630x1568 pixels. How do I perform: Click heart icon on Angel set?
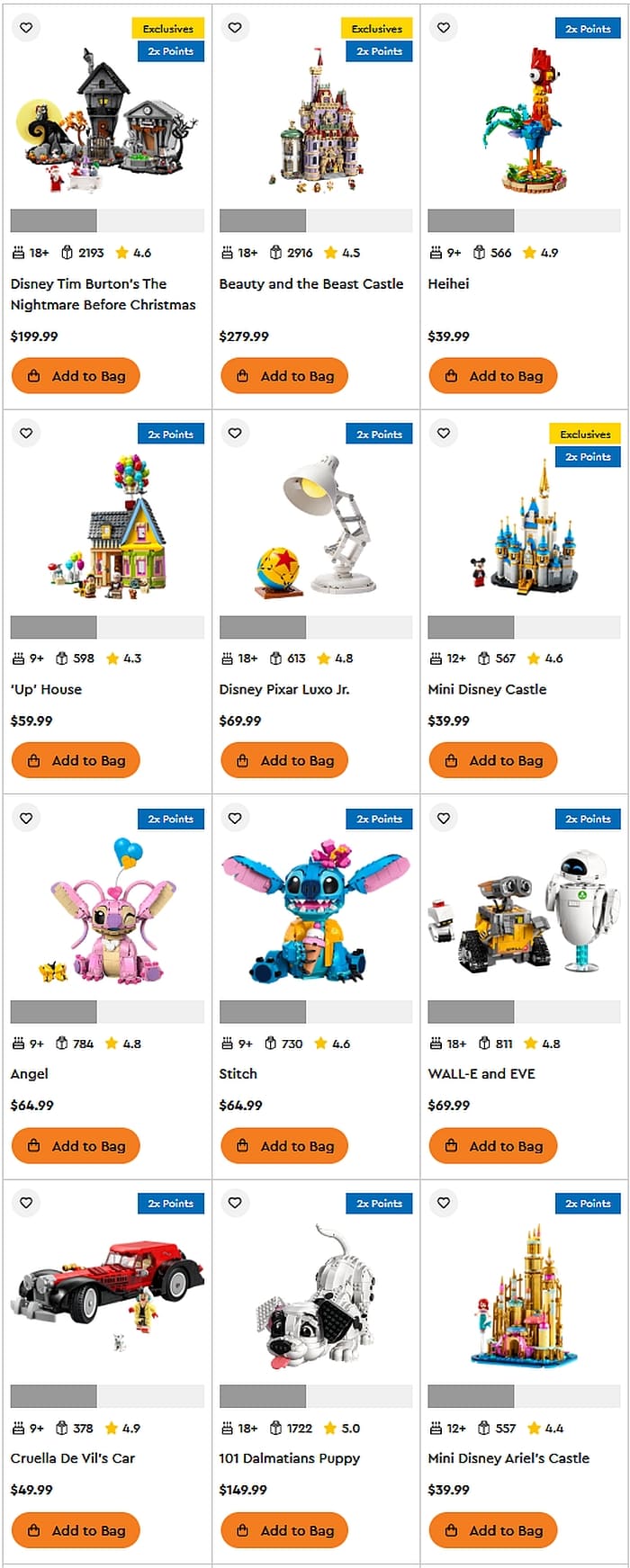(x=26, y=818)
